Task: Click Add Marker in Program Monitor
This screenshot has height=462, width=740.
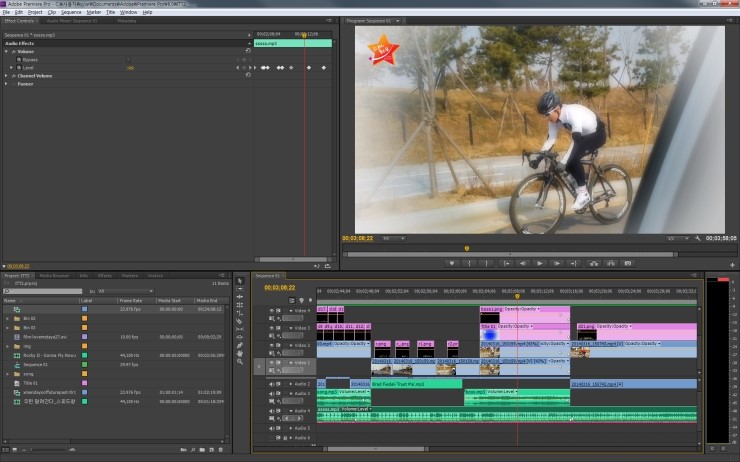Action: point(452,263)
